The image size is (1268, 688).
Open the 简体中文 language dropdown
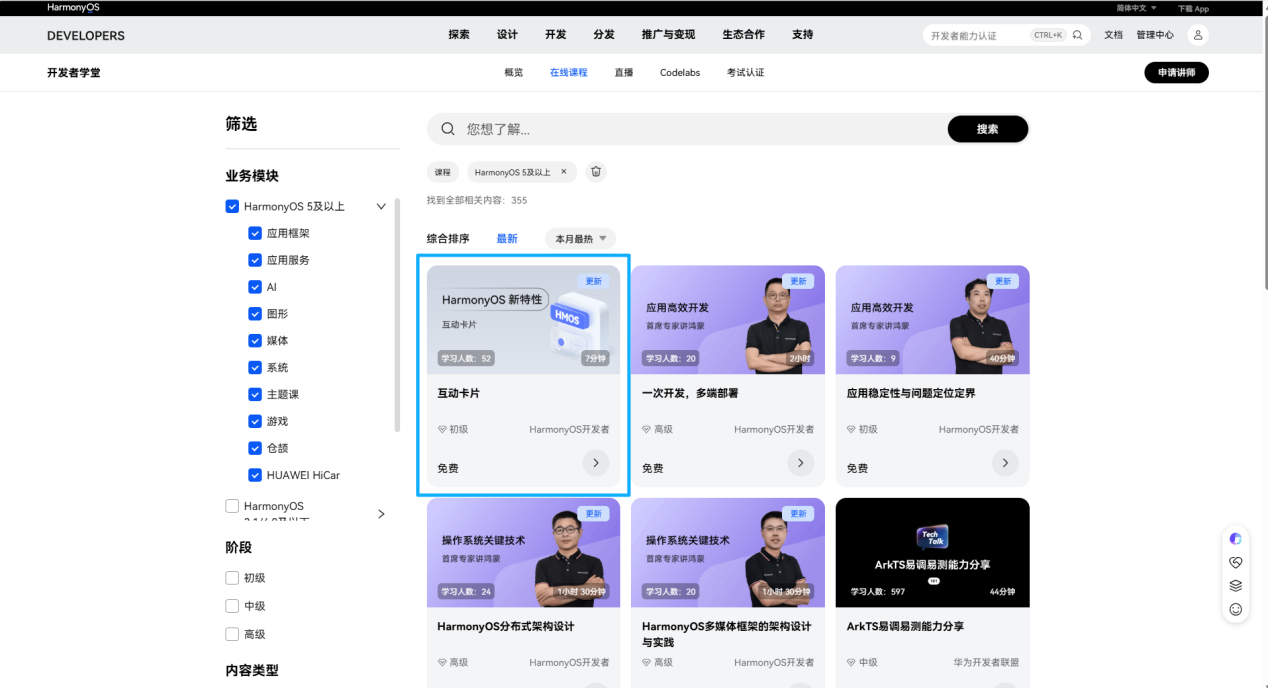[1137, 8]
